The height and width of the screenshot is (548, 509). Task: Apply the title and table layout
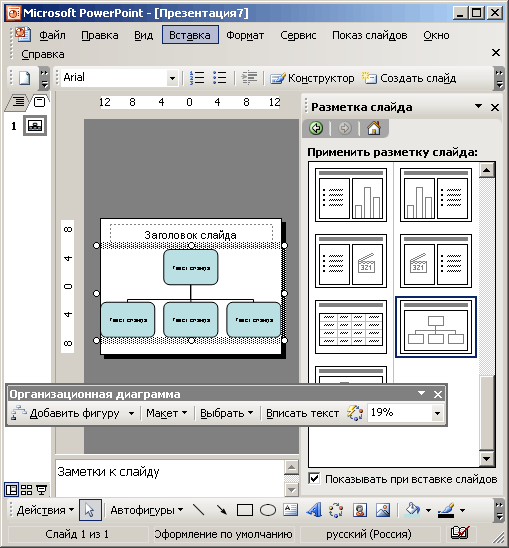tap(351, 327)
